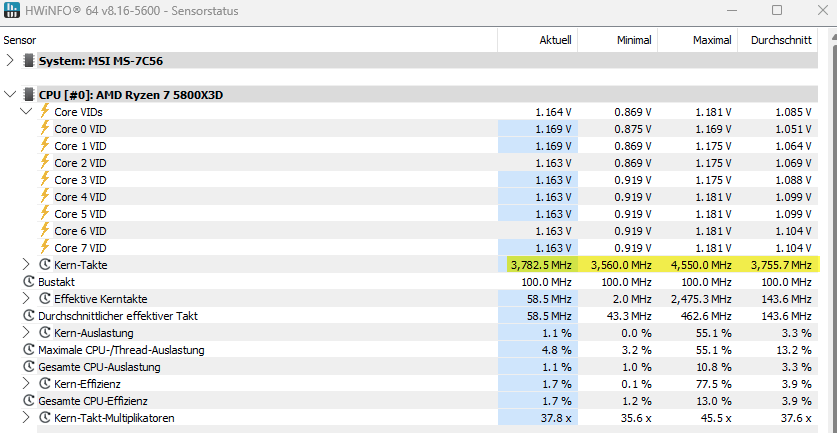Expand the System: MSI MS-7C56 node
Image resolution: width=837 pixels, height=433 pixels.
pos(10,60)
